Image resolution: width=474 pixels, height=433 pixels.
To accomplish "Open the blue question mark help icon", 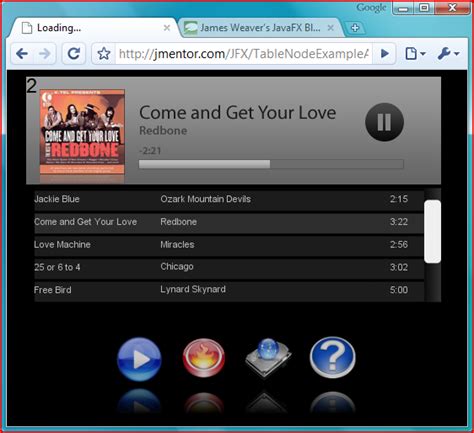I will coord(332,357).
